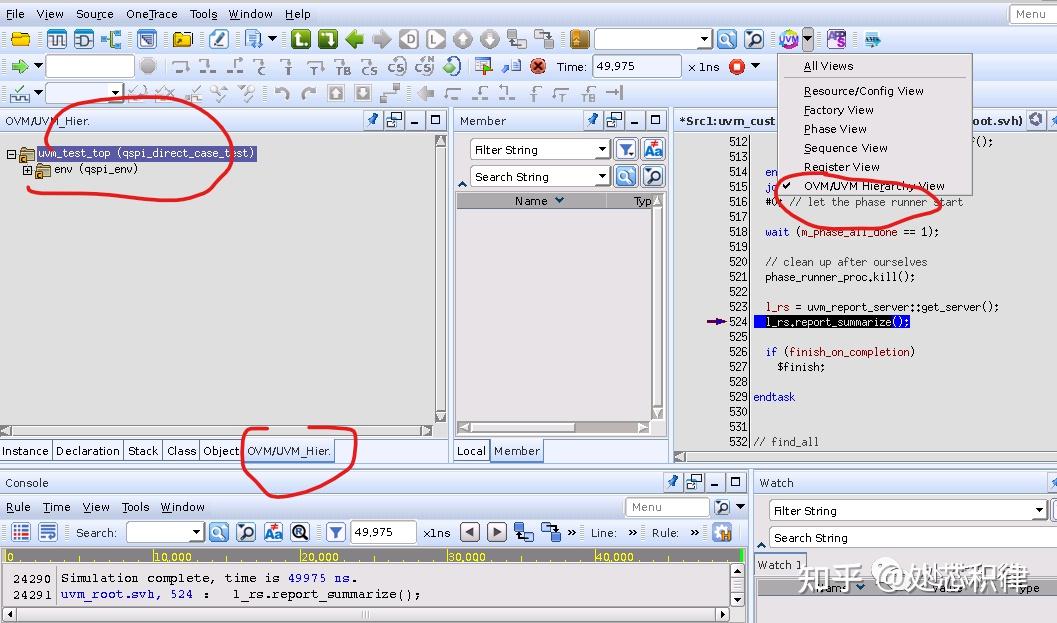Switch to the Local tab
Viewport: 1057px width, 623px height.
pos(471,451)
